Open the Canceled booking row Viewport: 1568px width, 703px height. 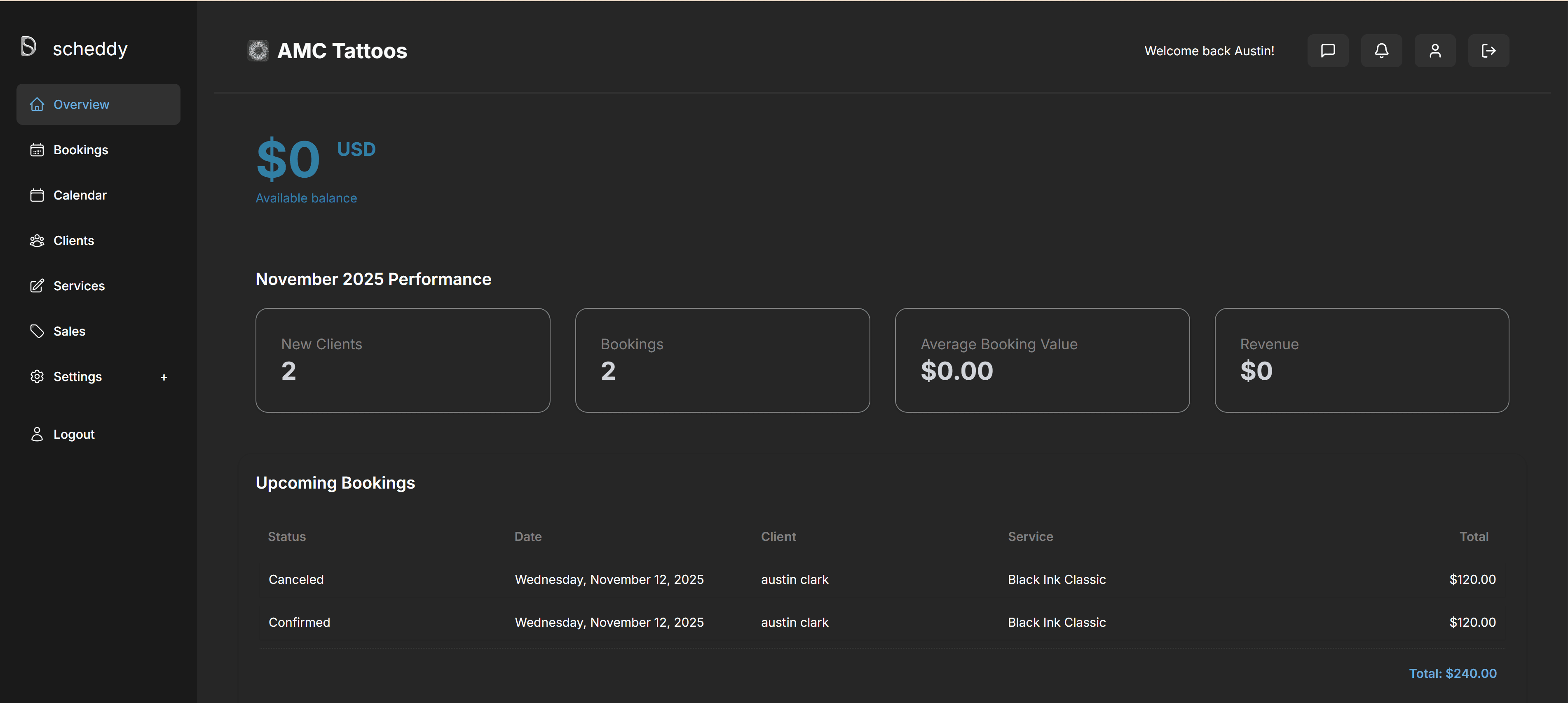pos(881,579)
